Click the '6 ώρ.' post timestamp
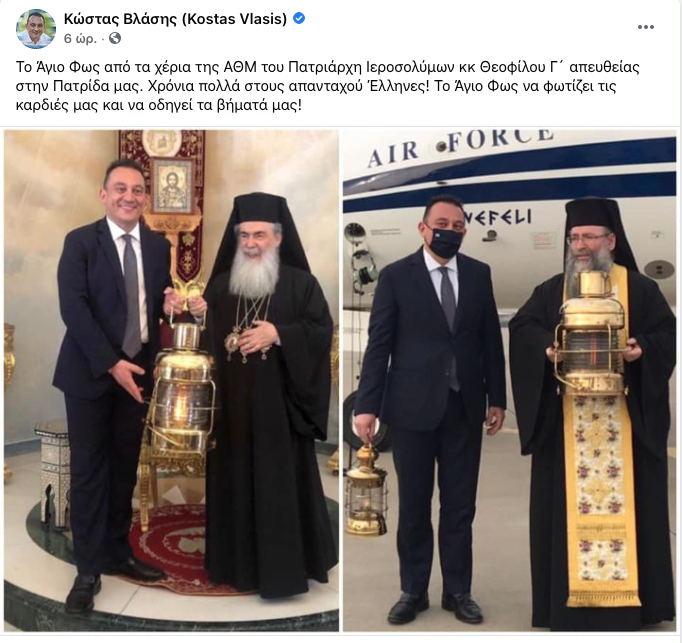This screenshot has height=643, width=682. tap(80, 39)
